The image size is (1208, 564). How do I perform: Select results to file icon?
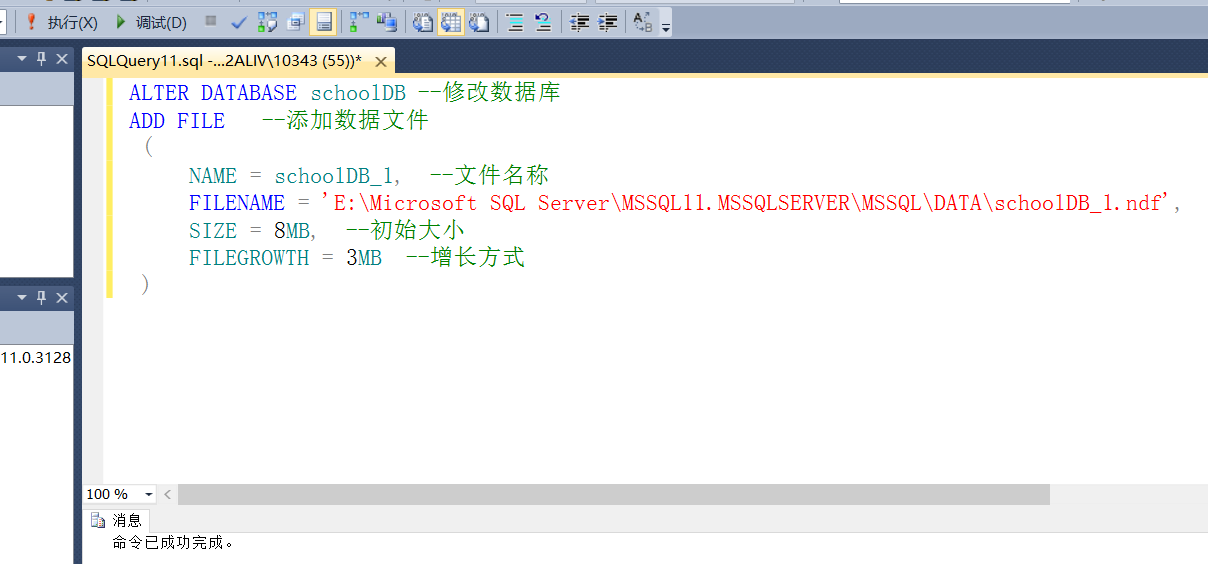(479, 22)
